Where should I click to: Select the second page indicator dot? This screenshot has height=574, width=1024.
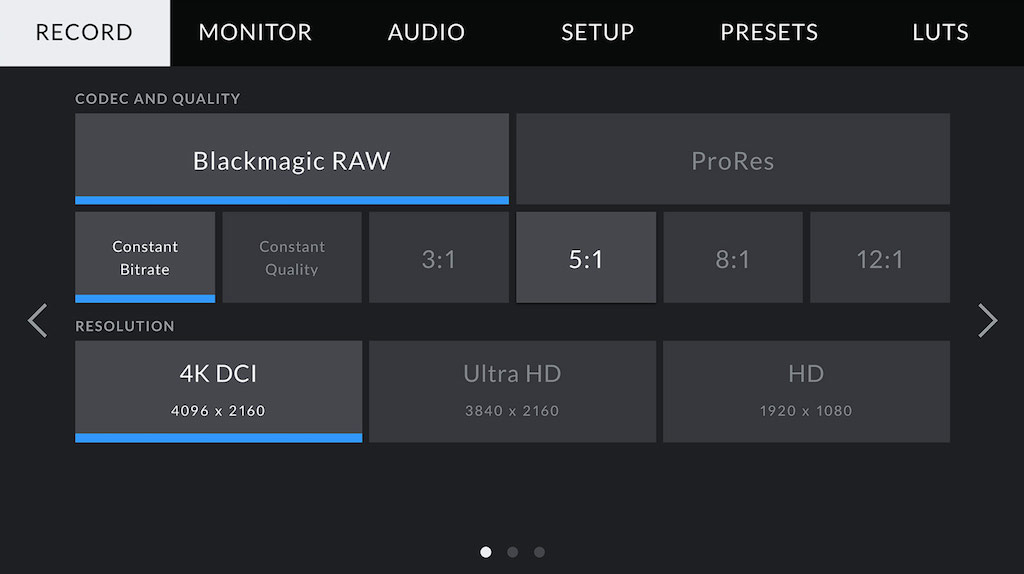(513, 552)
